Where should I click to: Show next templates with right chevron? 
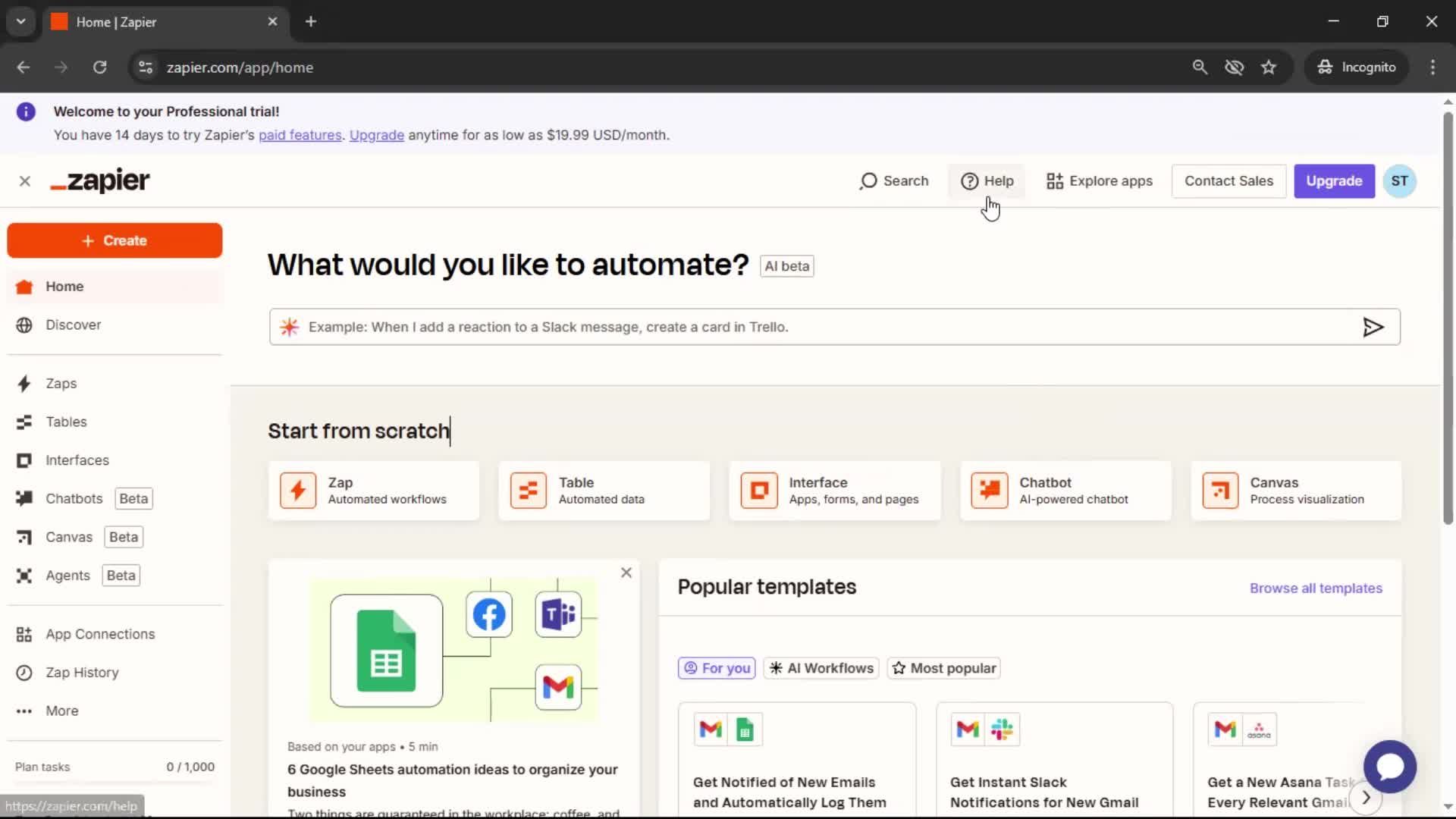coord(1366,798)
